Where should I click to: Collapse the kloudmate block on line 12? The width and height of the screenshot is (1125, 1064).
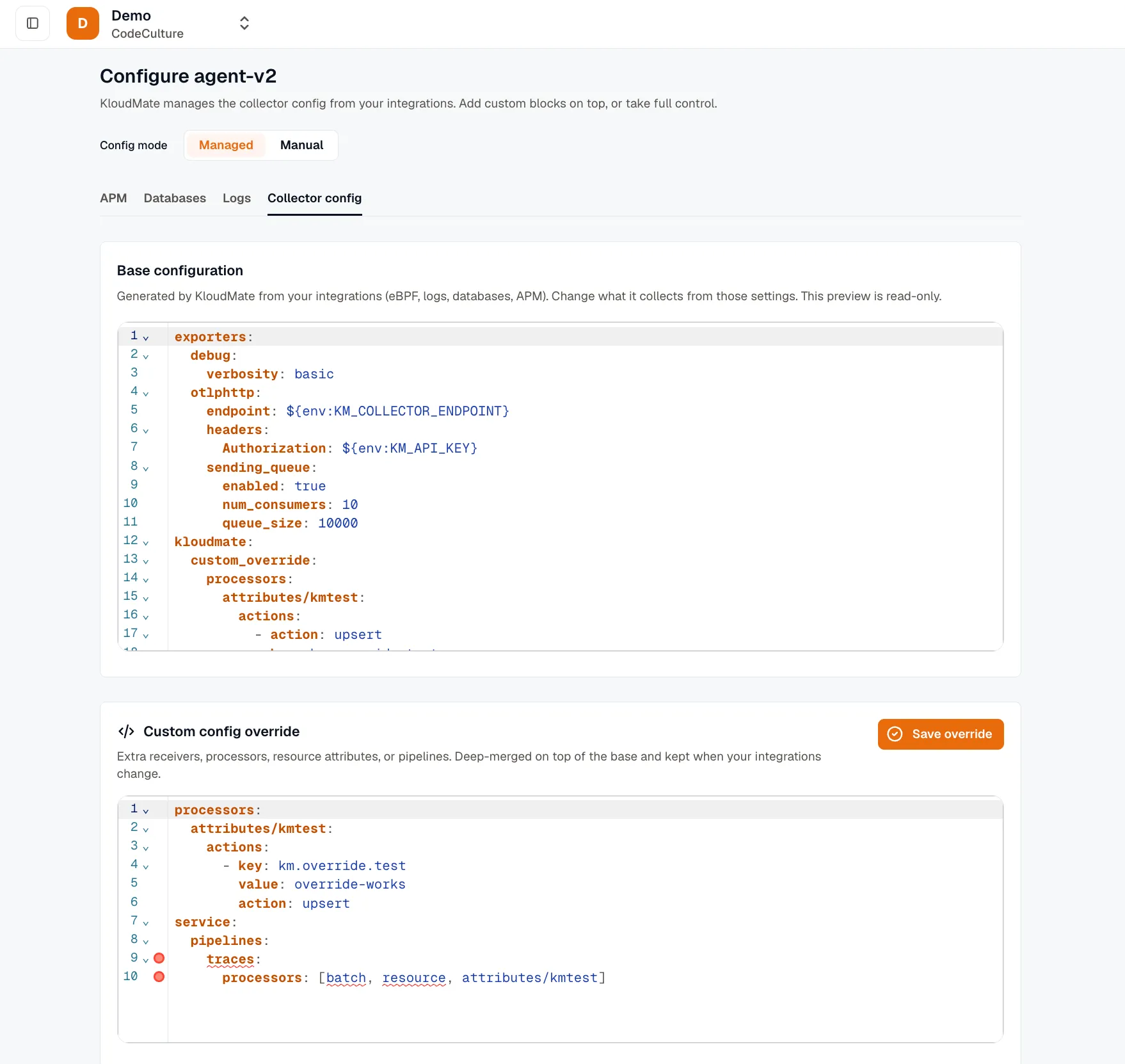[x=146, y=542]
